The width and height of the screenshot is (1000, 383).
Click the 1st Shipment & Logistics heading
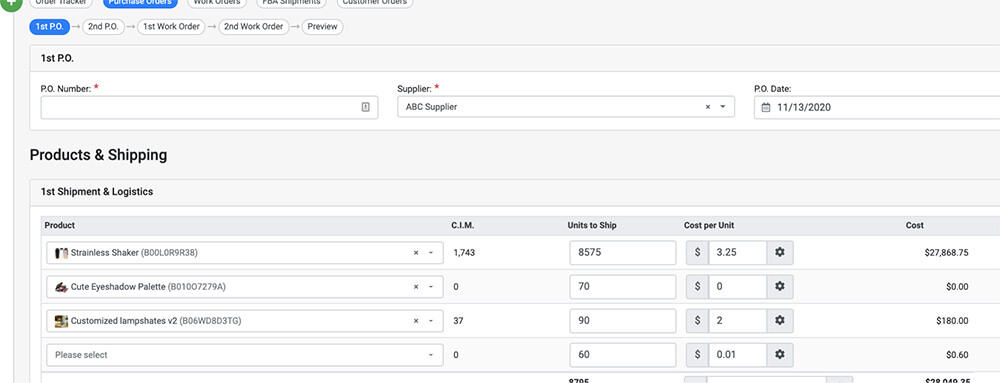click(97, 191)
